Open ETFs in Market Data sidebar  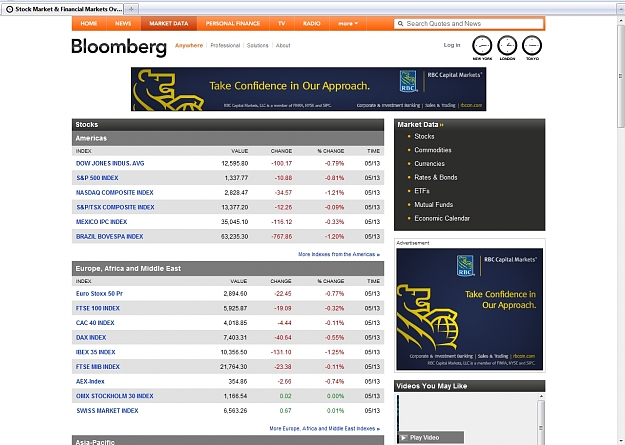(422, 191)
